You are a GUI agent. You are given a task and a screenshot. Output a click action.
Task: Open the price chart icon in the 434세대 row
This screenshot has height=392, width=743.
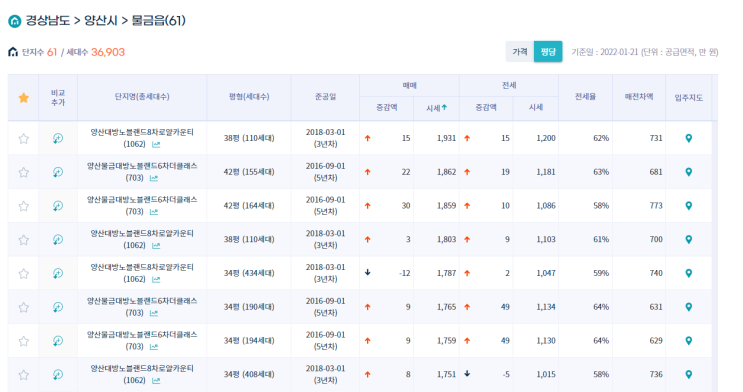156,280
